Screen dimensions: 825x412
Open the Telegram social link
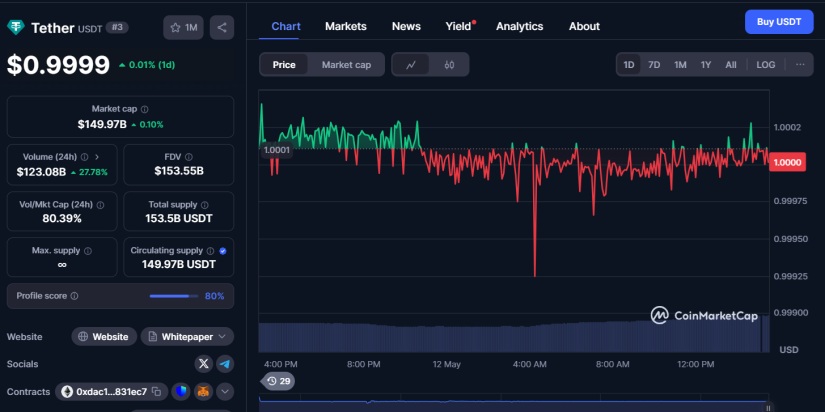pyautogui.click(x=225, y=364)
